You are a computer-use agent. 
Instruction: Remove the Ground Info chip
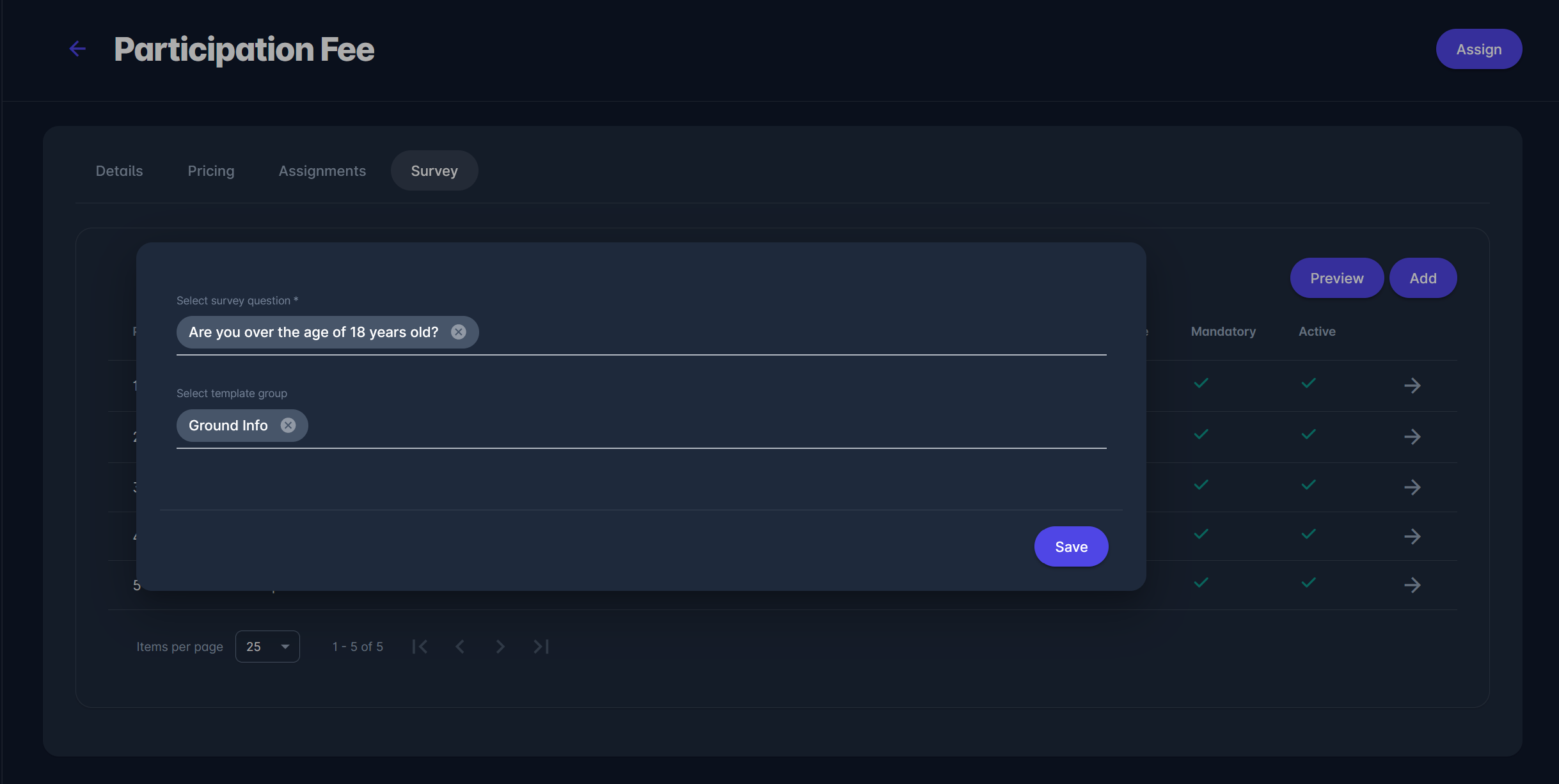click(289, 425)
